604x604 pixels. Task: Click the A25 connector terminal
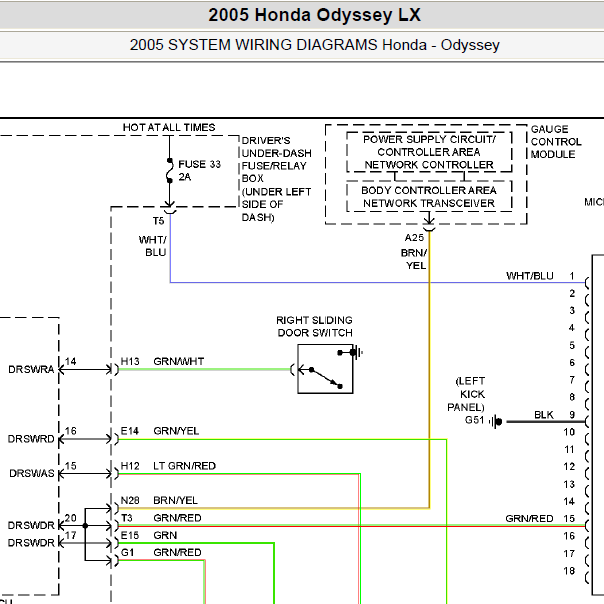click(x=429, y=229)
